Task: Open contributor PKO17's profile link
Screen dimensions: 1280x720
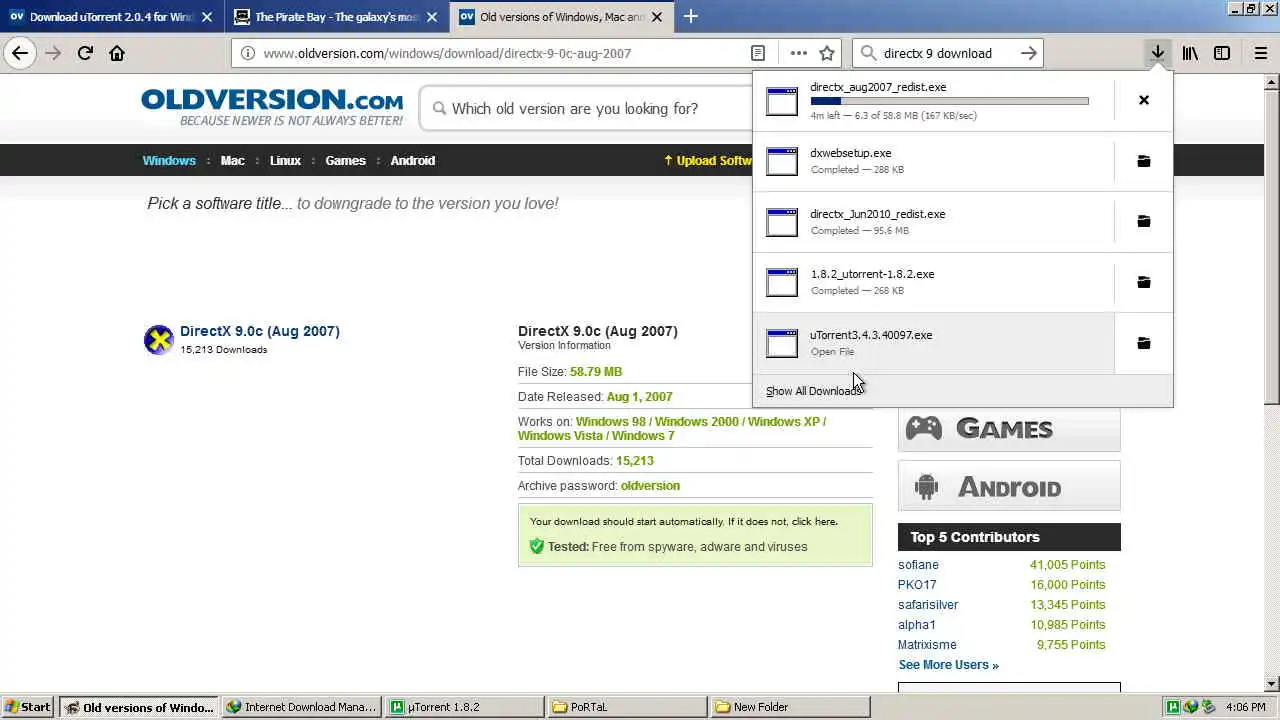Action: (917, 585)
